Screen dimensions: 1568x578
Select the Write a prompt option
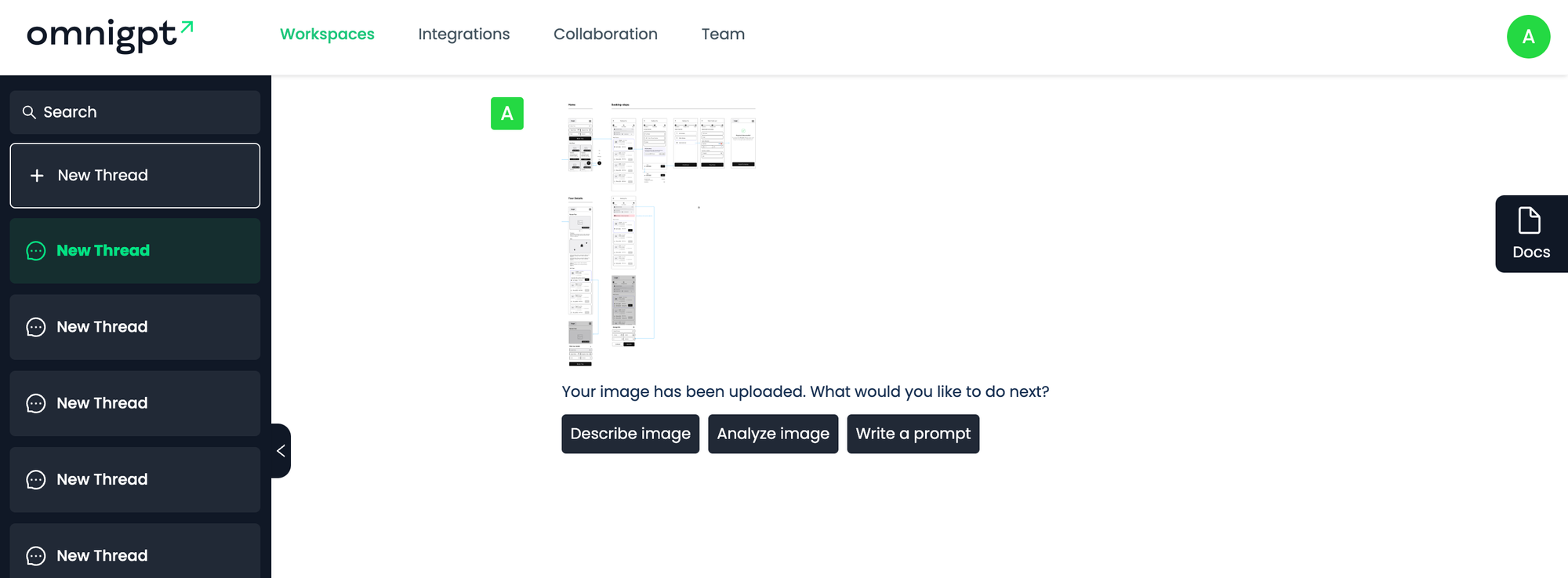coord(913,434)
